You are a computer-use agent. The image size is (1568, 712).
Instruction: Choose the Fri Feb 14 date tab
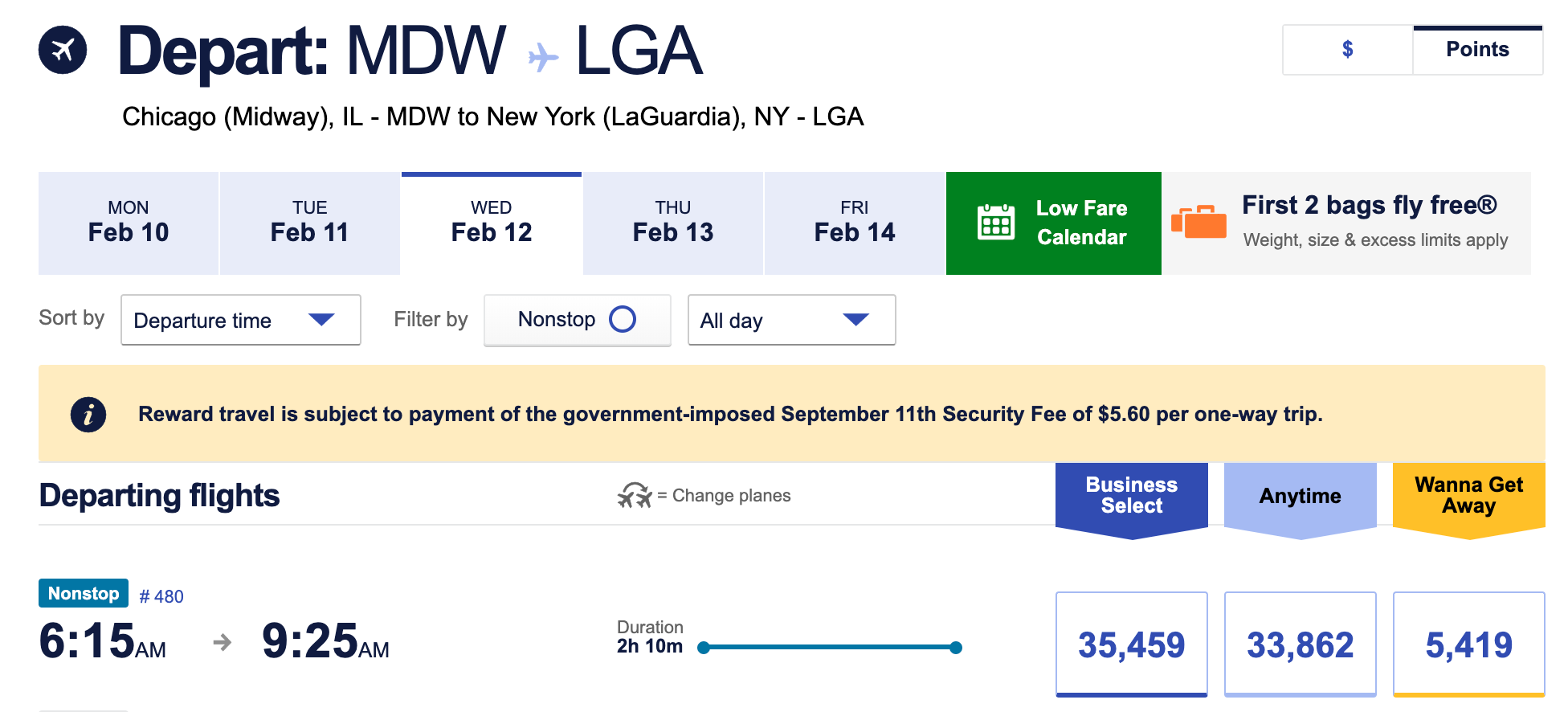point(855,223)
